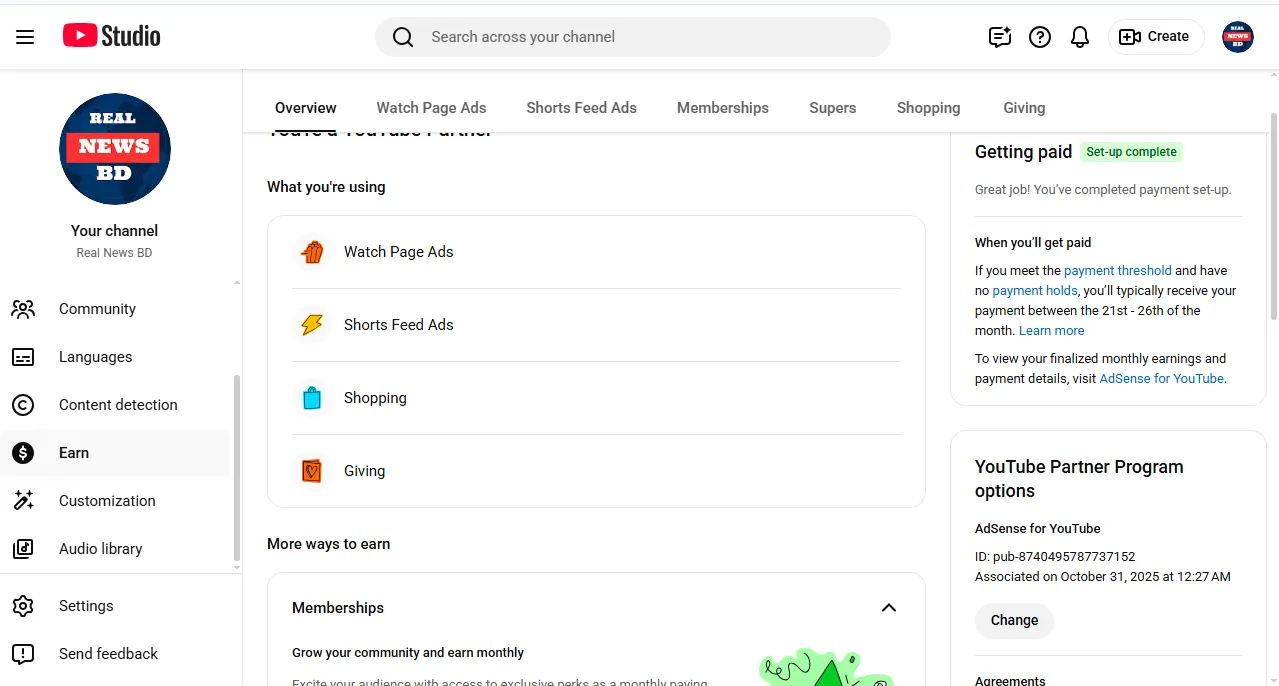Click the Create button
The image size is (1279, 686).
(1155, 37)
